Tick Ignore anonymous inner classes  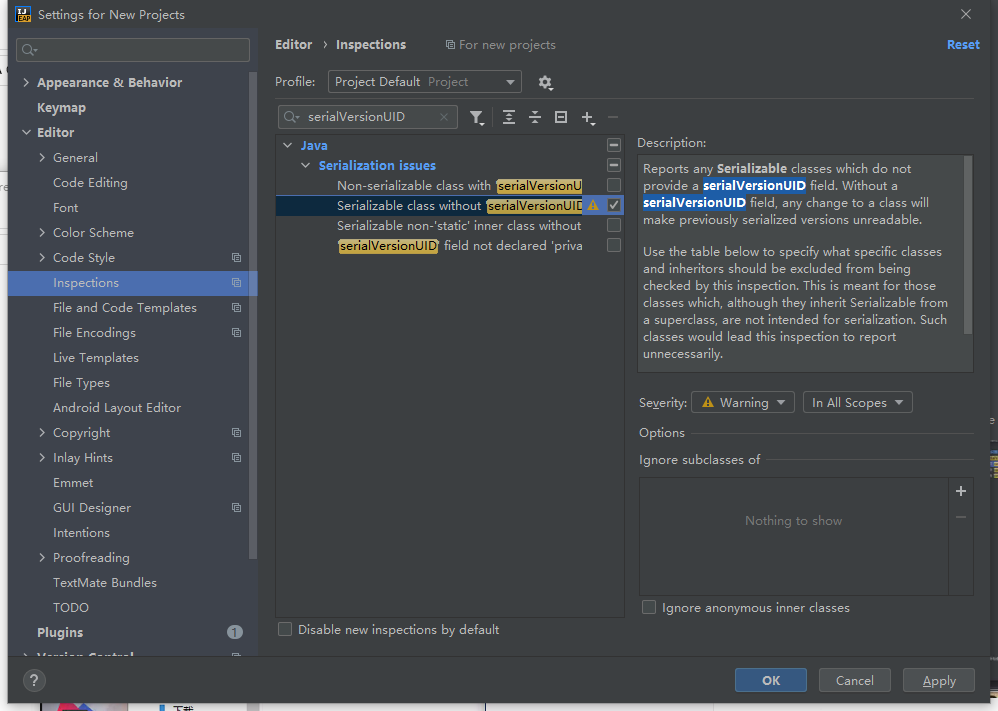coord(650,608)
